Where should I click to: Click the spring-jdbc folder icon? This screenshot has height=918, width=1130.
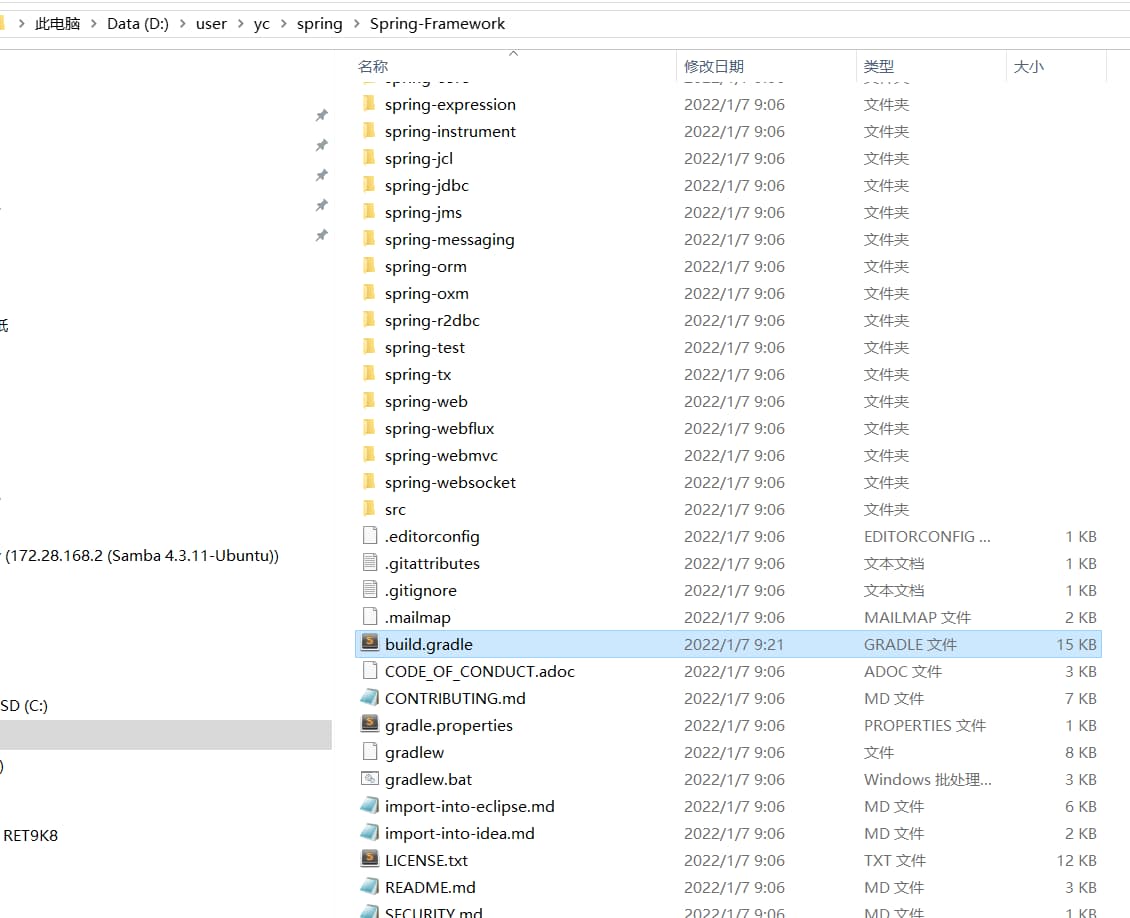tap(369, 184)
